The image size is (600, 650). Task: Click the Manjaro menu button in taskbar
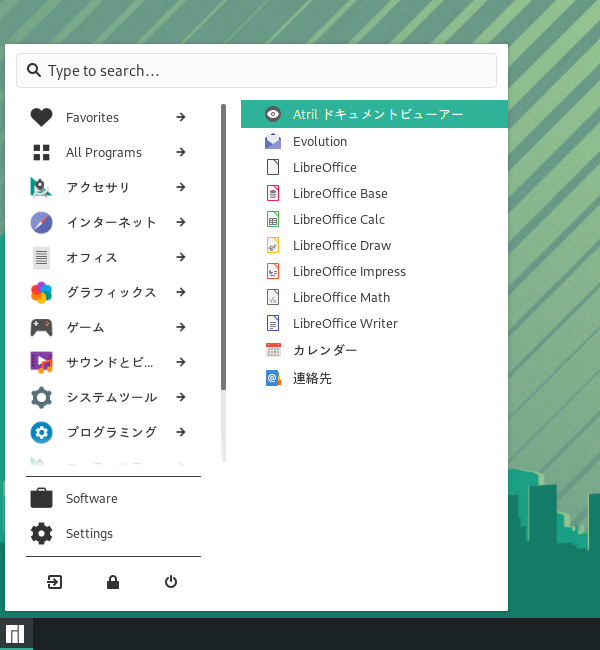(x=16, y=634)
